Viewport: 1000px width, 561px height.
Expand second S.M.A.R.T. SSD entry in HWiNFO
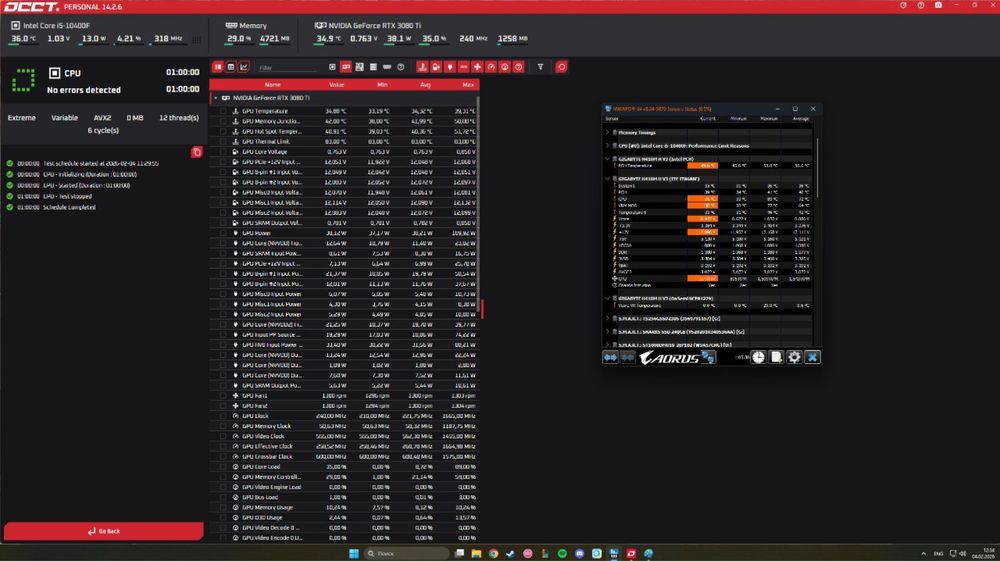tap(607, 332)
